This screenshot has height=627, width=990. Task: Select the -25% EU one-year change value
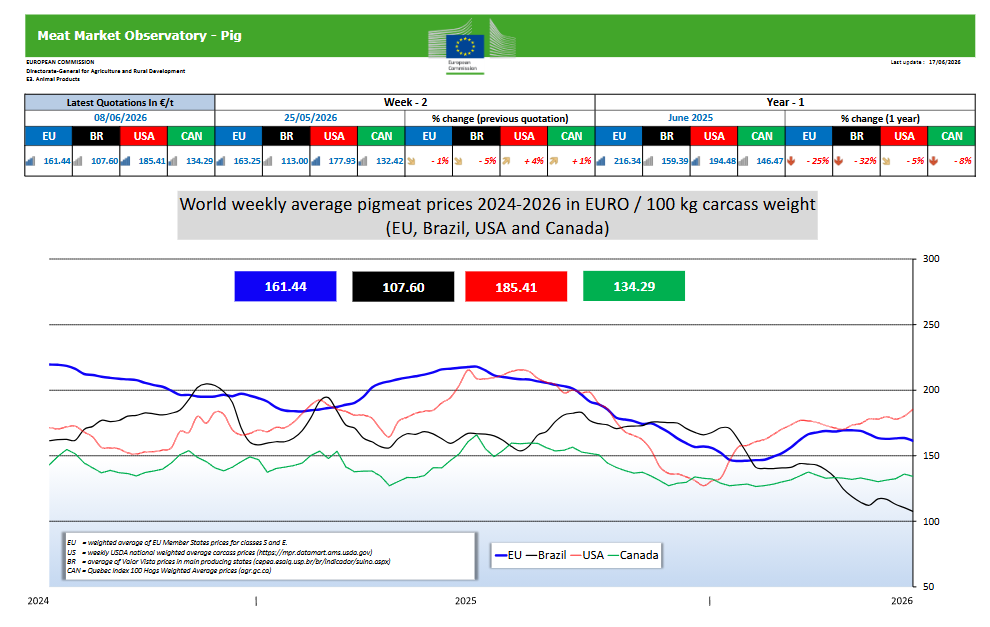pyautogui.click(x=818, y=161)
